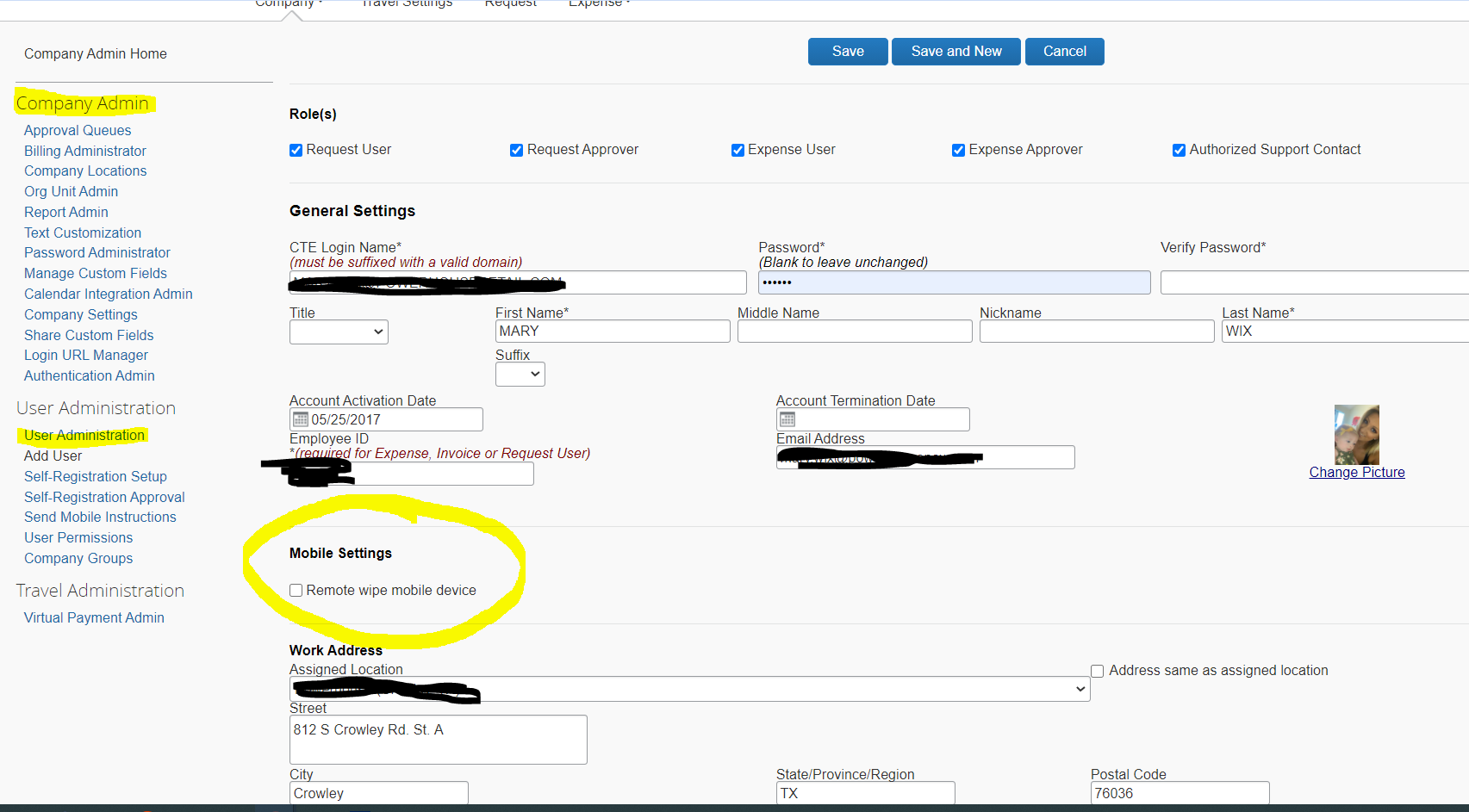This screenshot has height=812, width=1469.
Task: Go to User Permissions in sidebar
Action: (78, 538)
